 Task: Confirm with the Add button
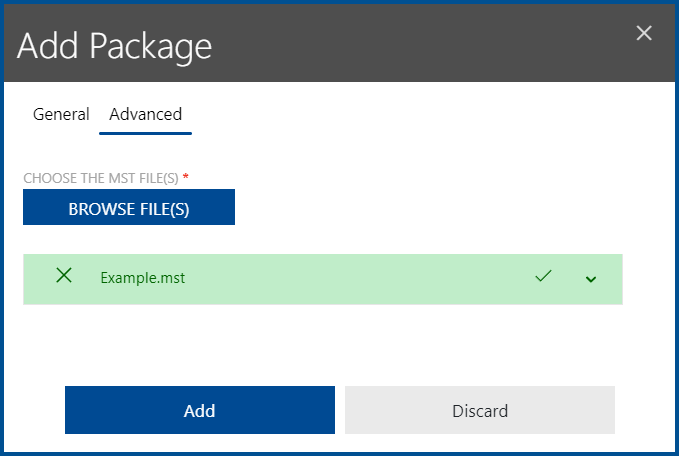[x=199, y=410]
